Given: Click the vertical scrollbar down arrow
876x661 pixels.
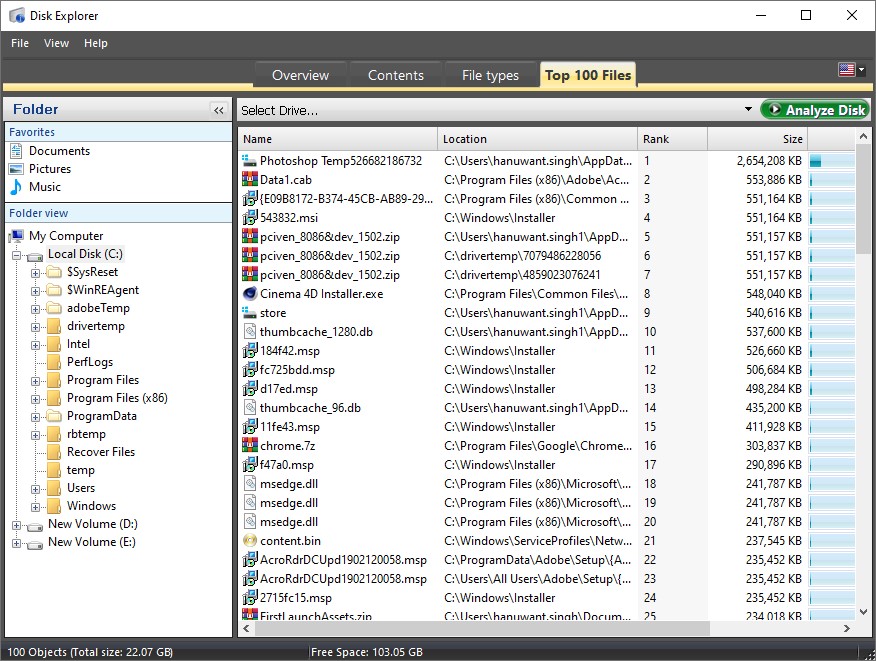Looking at the screenshot, I should point(863,612).
